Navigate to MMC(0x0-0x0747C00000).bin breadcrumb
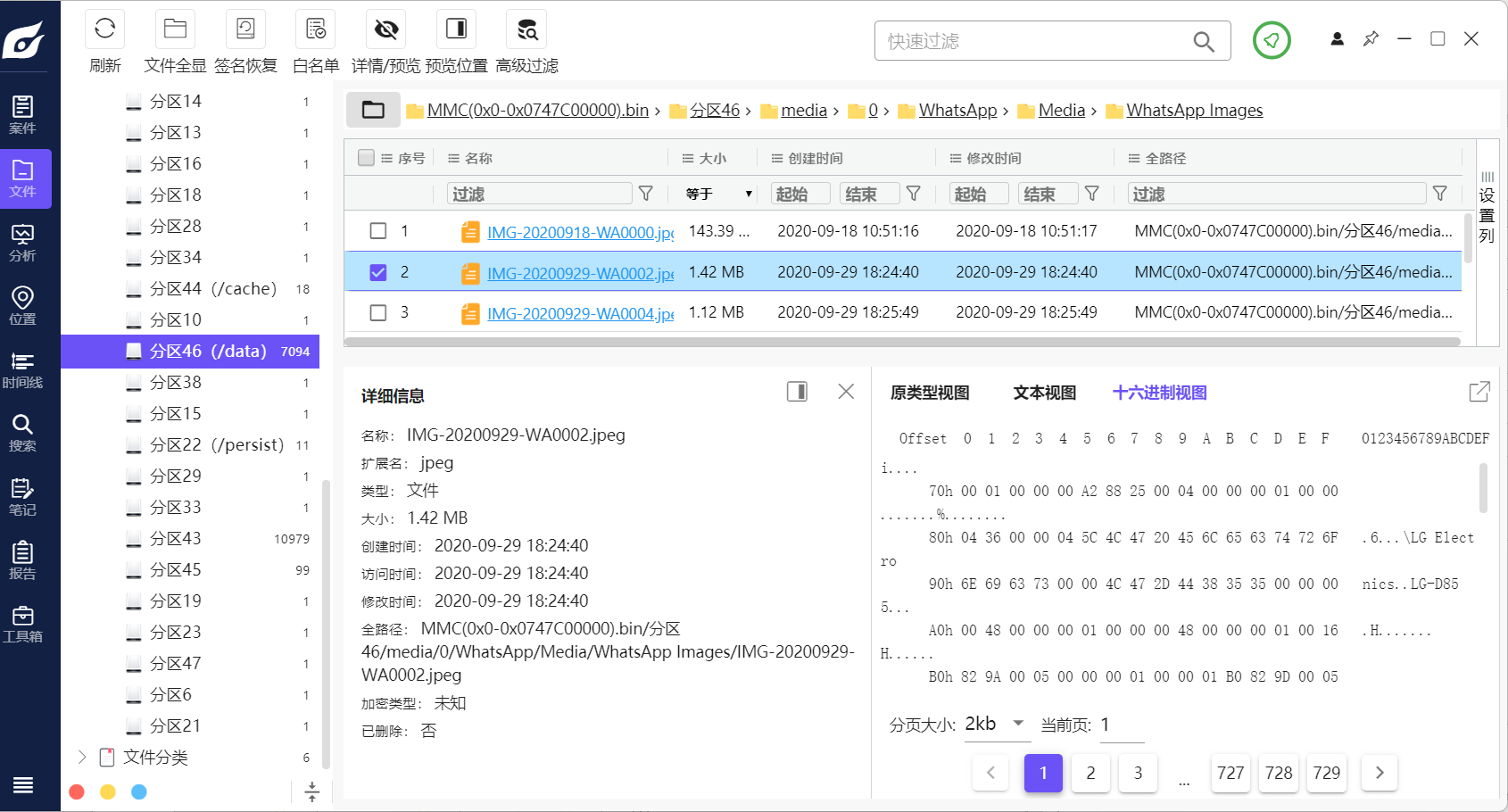Viewport: 1508px width, 812px height. click(x=538, y=110)
